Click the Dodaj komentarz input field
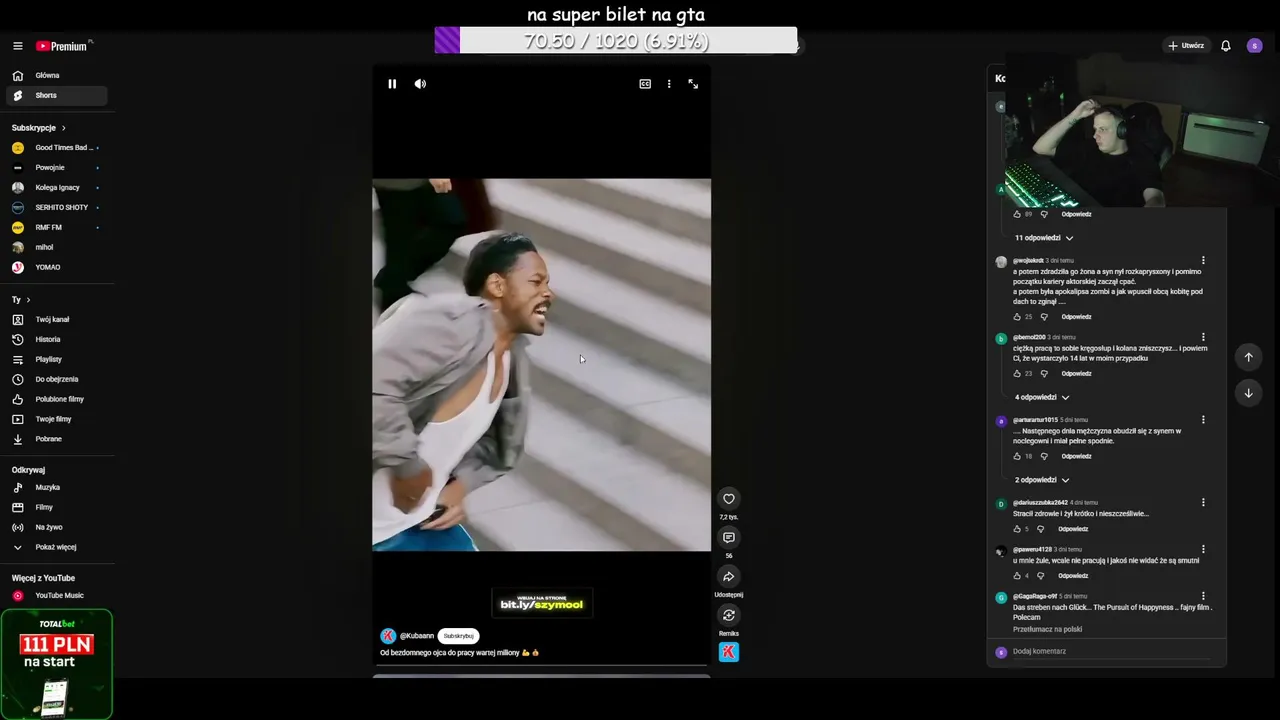The image size is (1280, 720). click(1110, 652)
